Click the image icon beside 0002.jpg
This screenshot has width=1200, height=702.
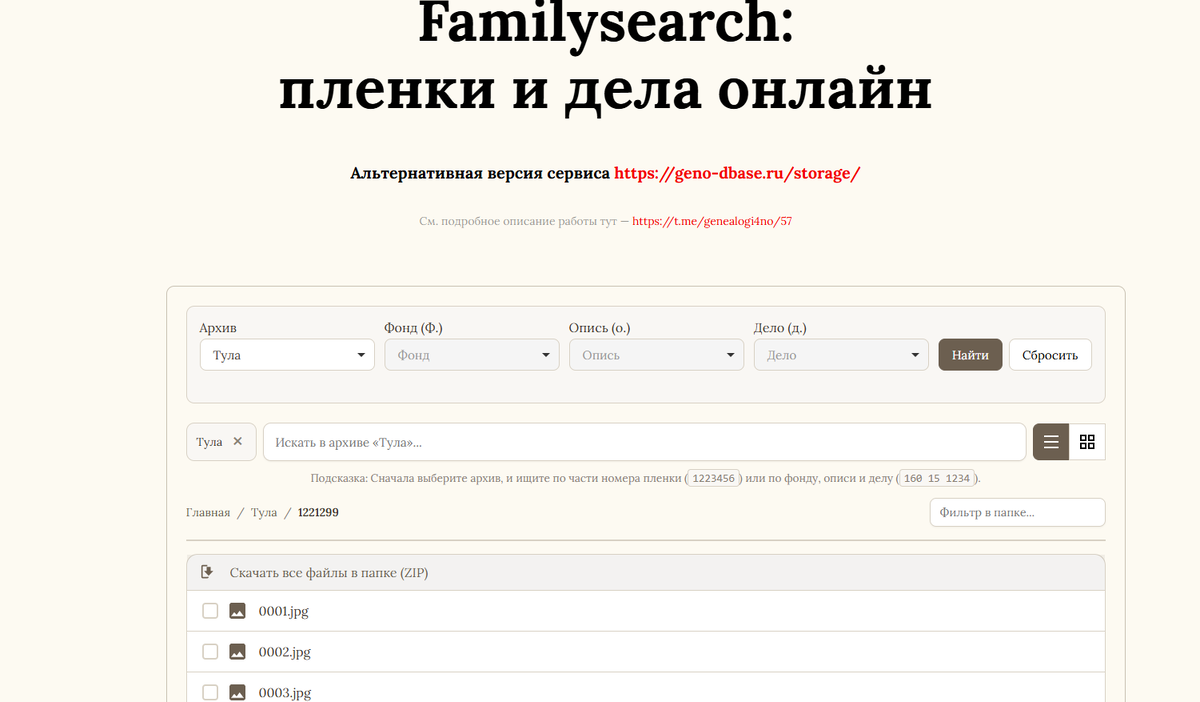tap(237, 650)
